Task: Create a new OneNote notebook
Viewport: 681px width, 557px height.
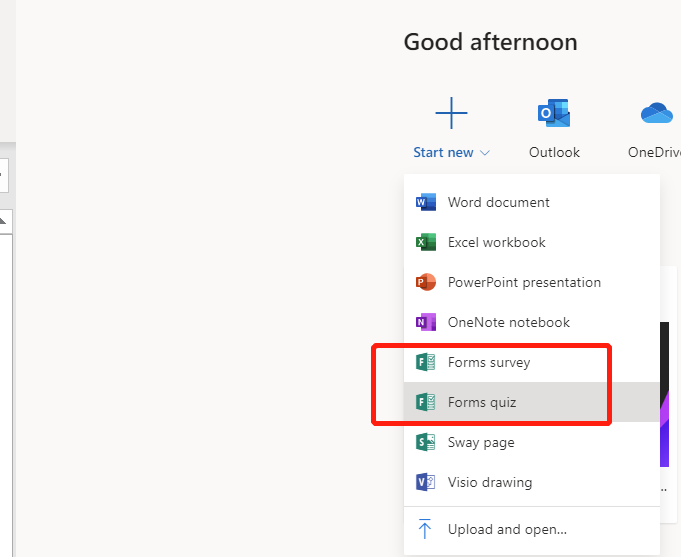Action: [x=532, y=322]
